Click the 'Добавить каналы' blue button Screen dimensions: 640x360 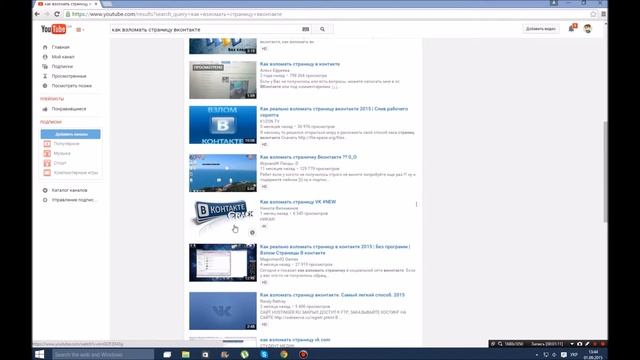click(x=71, y=134)
